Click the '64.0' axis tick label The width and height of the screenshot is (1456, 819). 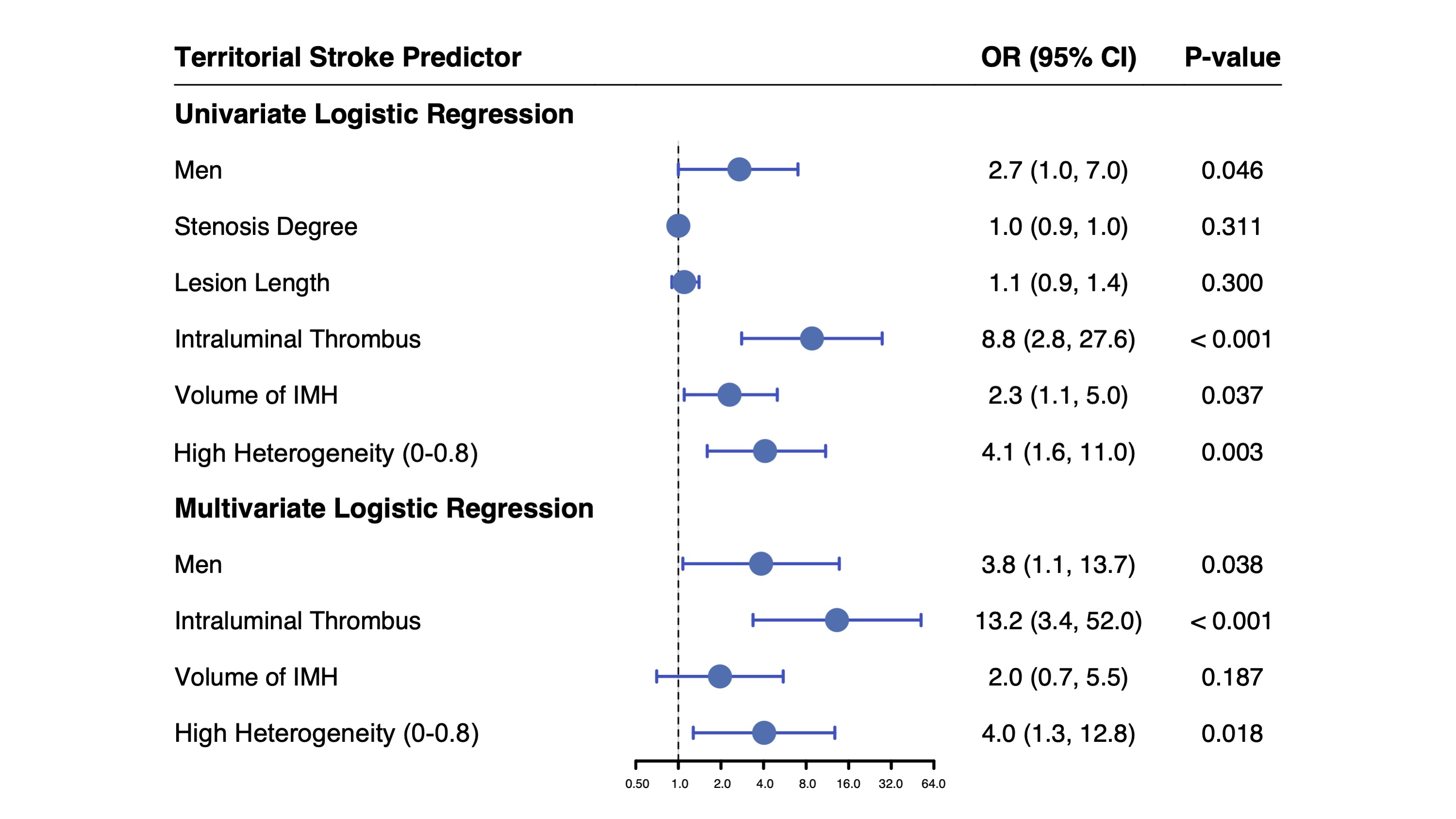933,784
